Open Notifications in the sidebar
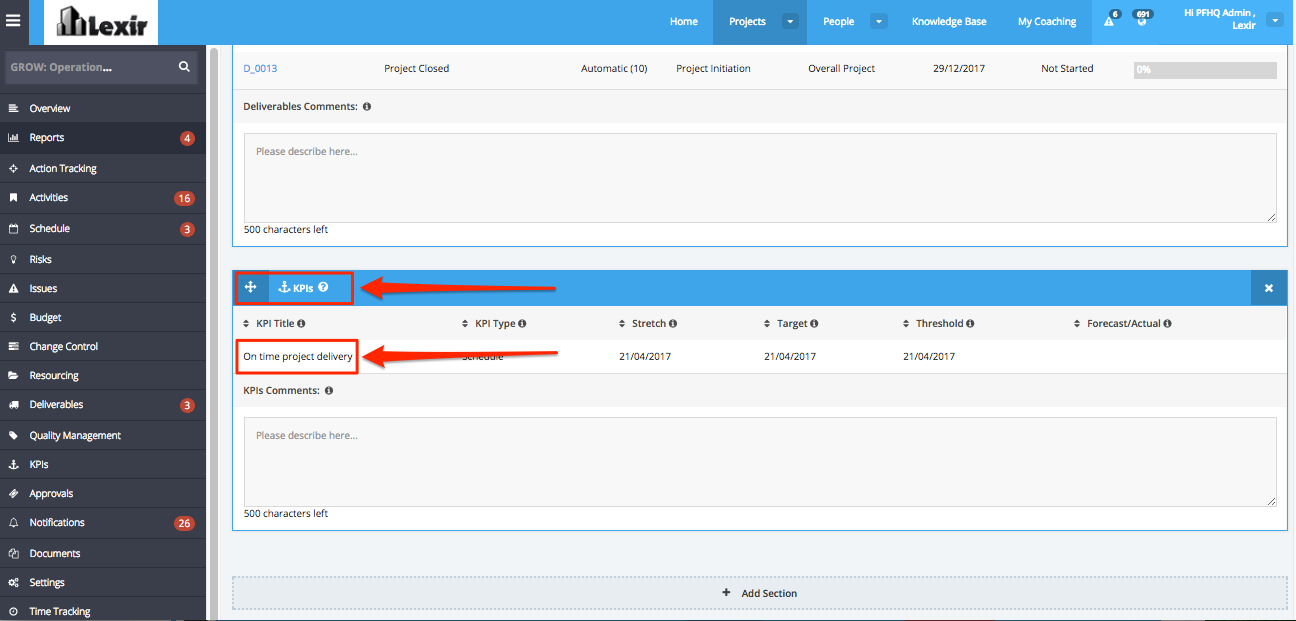Screen dimensions: 1296x621 tap(103, 523)
